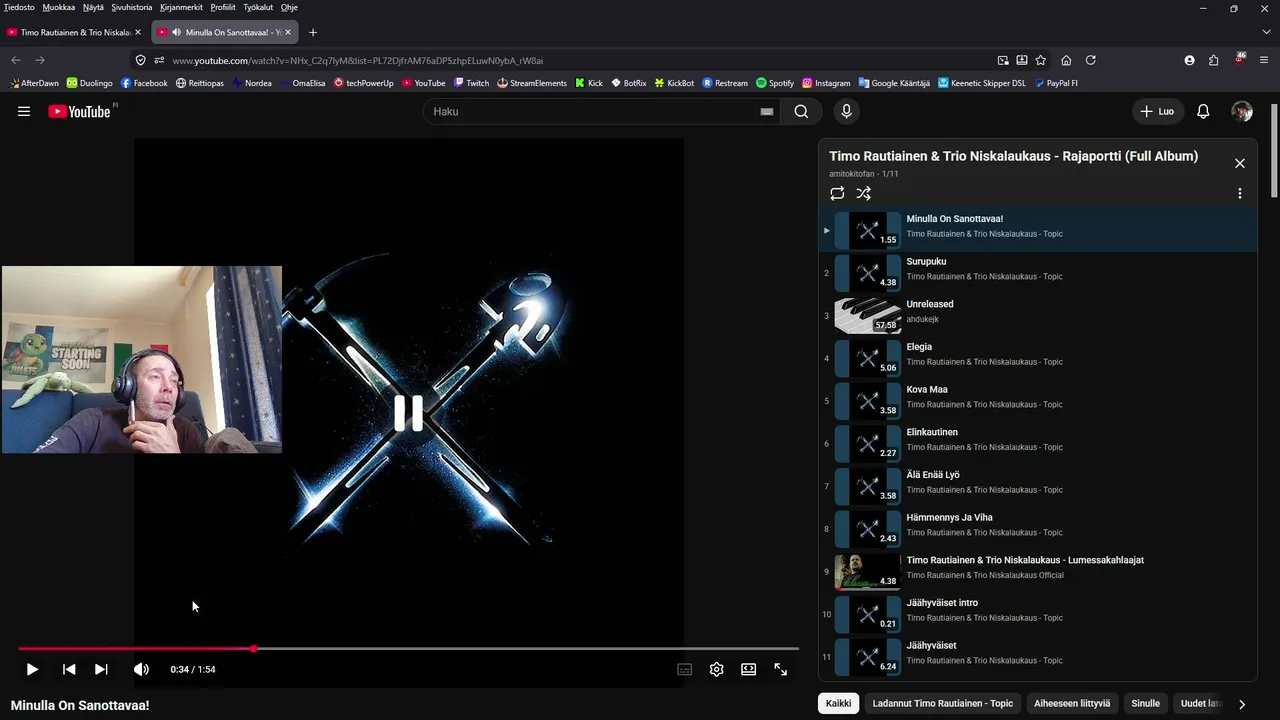This screenshot has width=1280, height=720.
Task: Open Firefox application hamburger menu
Action: click(x=1265, y=60)
